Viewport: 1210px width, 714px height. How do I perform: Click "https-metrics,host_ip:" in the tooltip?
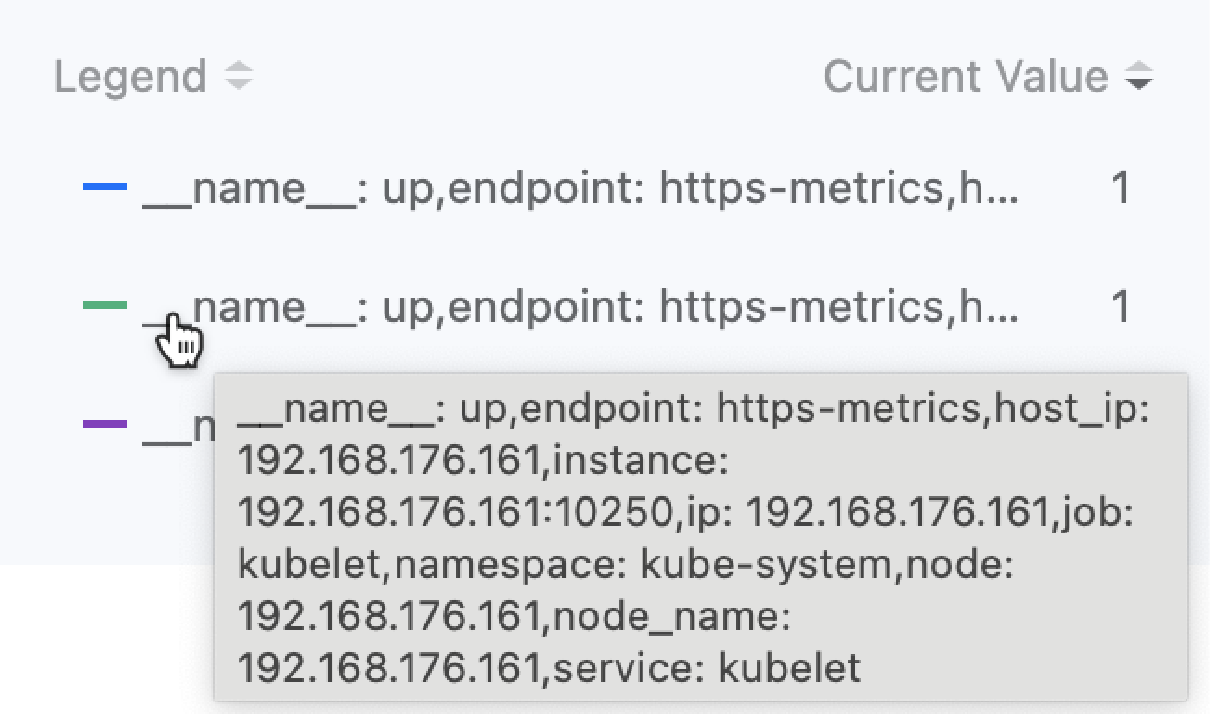click(942, 408)
